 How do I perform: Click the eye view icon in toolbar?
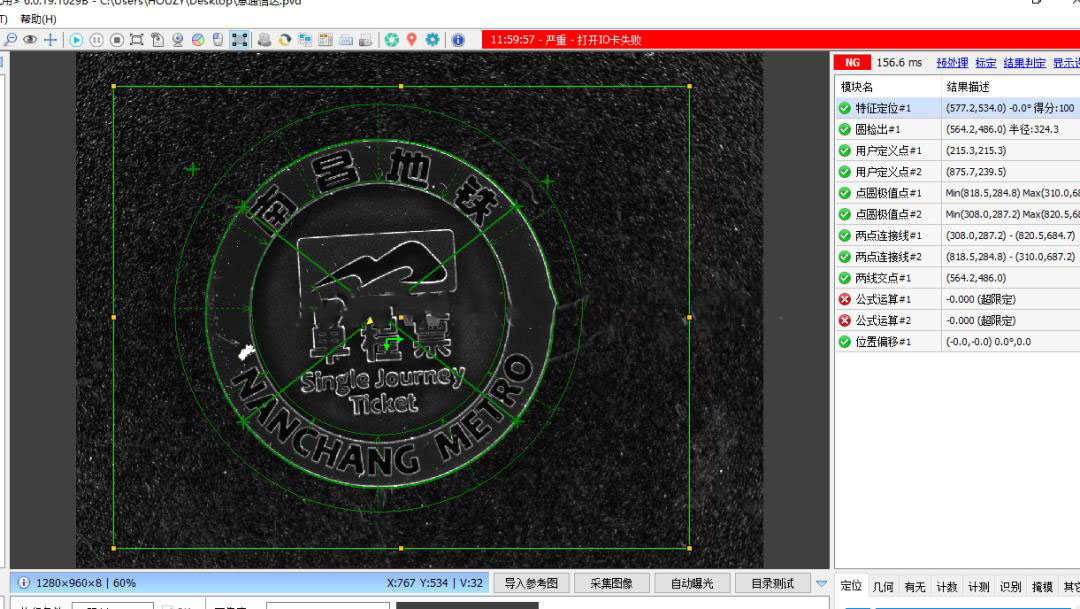click(30, 40)
